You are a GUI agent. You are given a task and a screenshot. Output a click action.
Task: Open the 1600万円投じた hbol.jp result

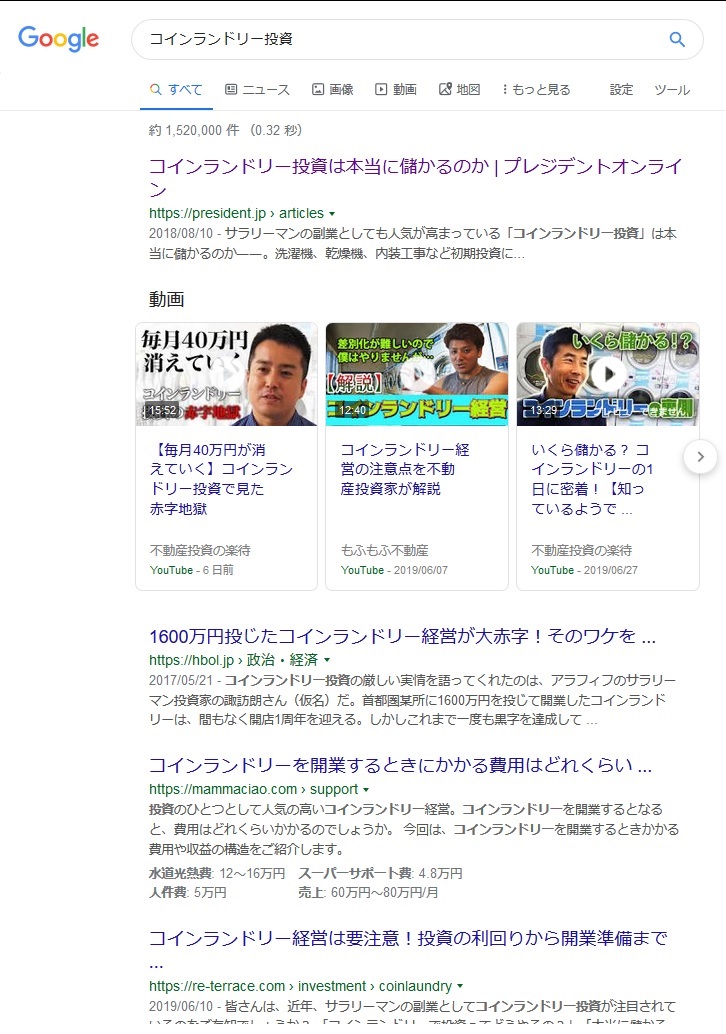[x=402, y=637]
